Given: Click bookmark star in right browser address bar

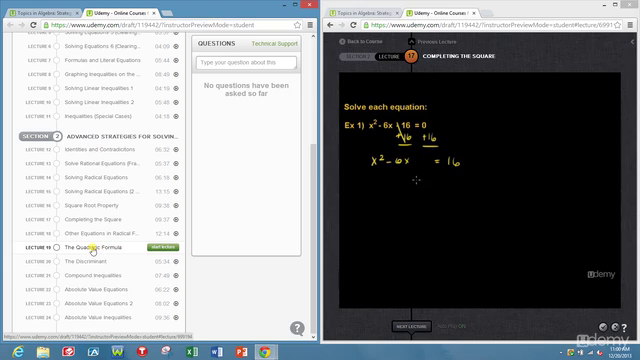Looking at the screenshot, I should (x=618, y=25).
